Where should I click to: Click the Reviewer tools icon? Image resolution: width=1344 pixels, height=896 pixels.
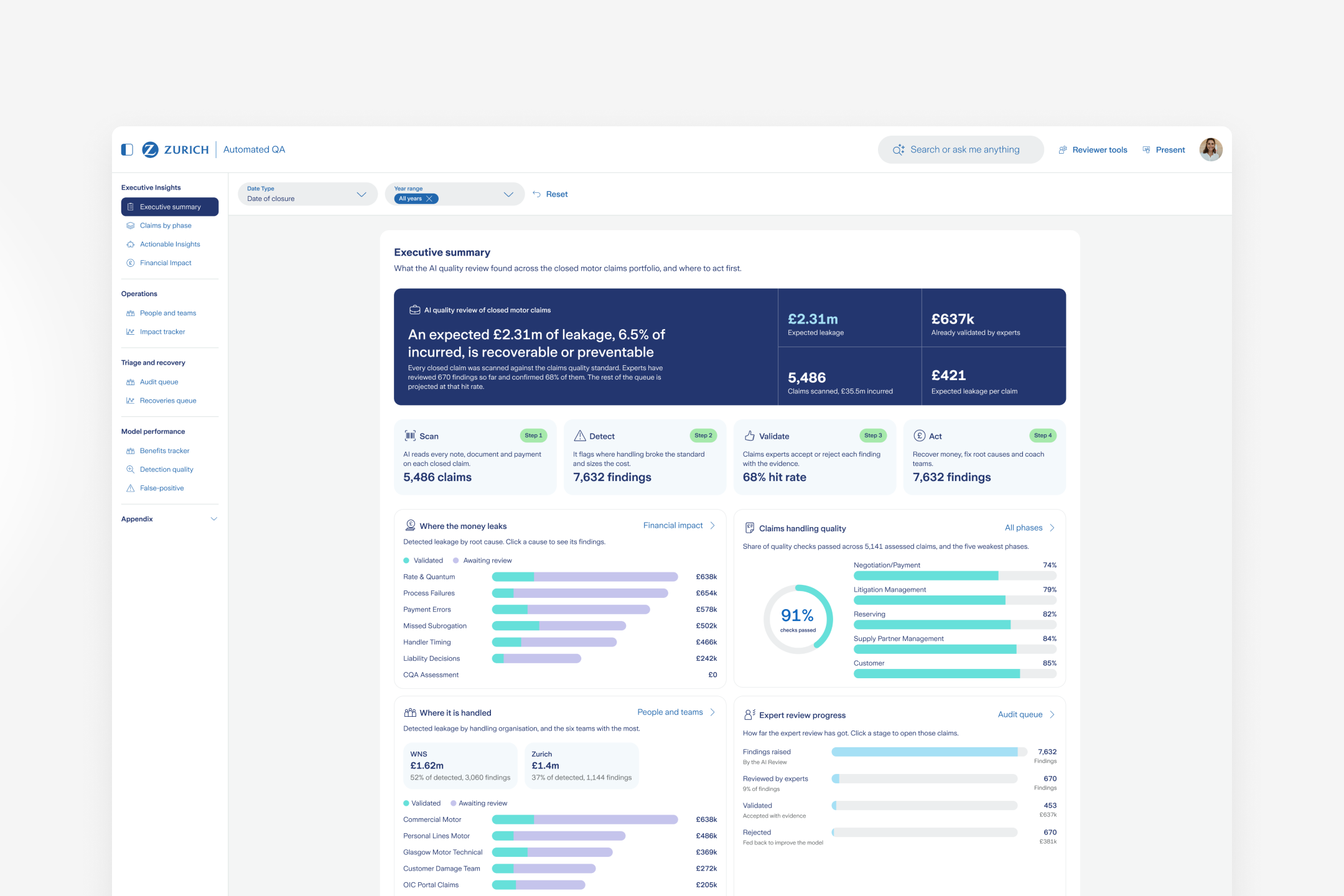[1063, 150]
